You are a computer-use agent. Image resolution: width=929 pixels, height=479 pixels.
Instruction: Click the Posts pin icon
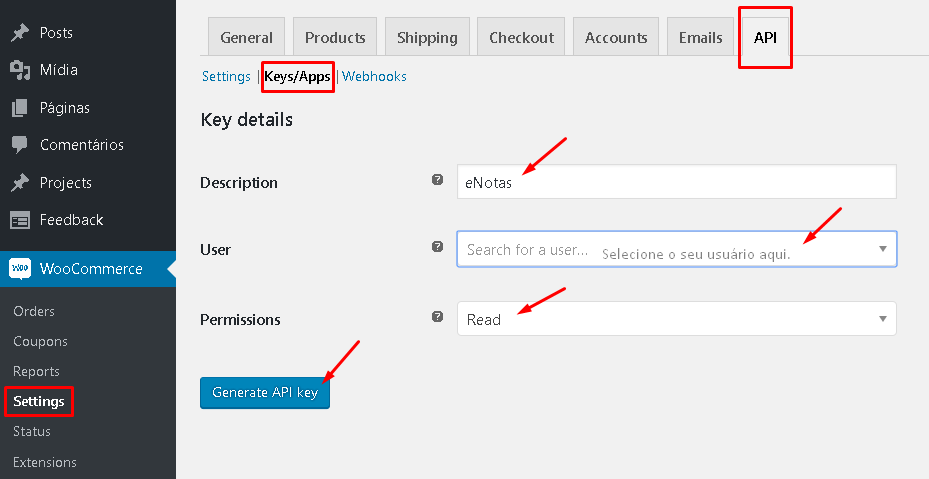point(20,33)
